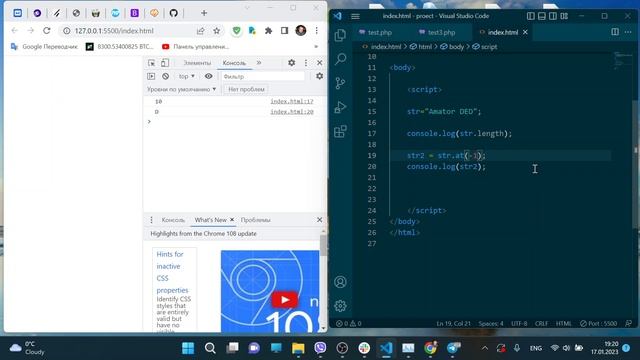Bookmark this page with star icon
Image resolution: width=640 pixels, height=360 pixels.
[216, 31]
